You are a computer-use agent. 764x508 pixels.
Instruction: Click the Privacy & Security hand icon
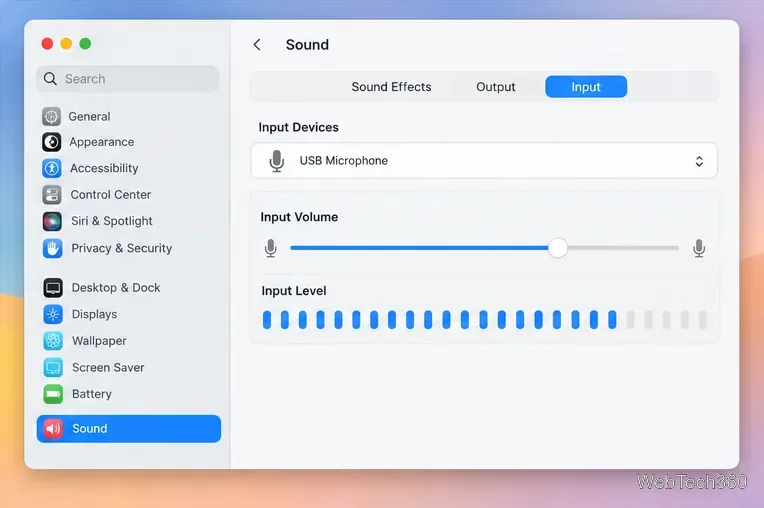click(x=52, y=248)
